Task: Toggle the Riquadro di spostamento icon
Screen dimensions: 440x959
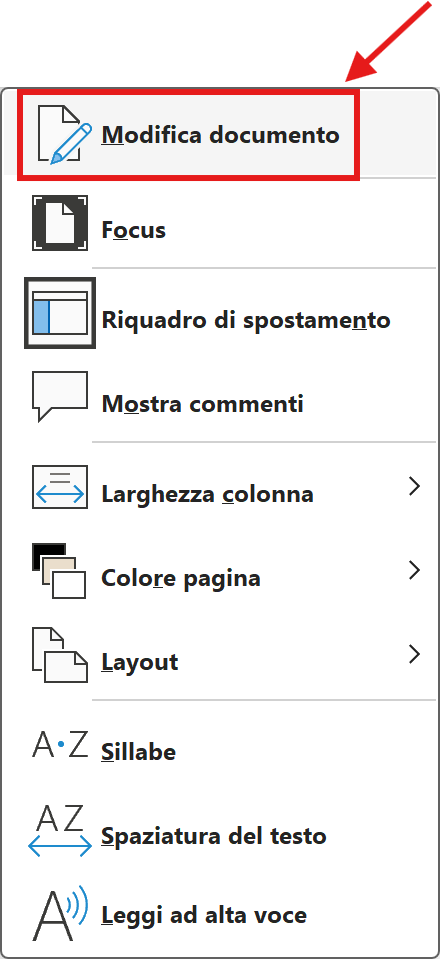Action: pyautogui.click(x=60, y=313)
